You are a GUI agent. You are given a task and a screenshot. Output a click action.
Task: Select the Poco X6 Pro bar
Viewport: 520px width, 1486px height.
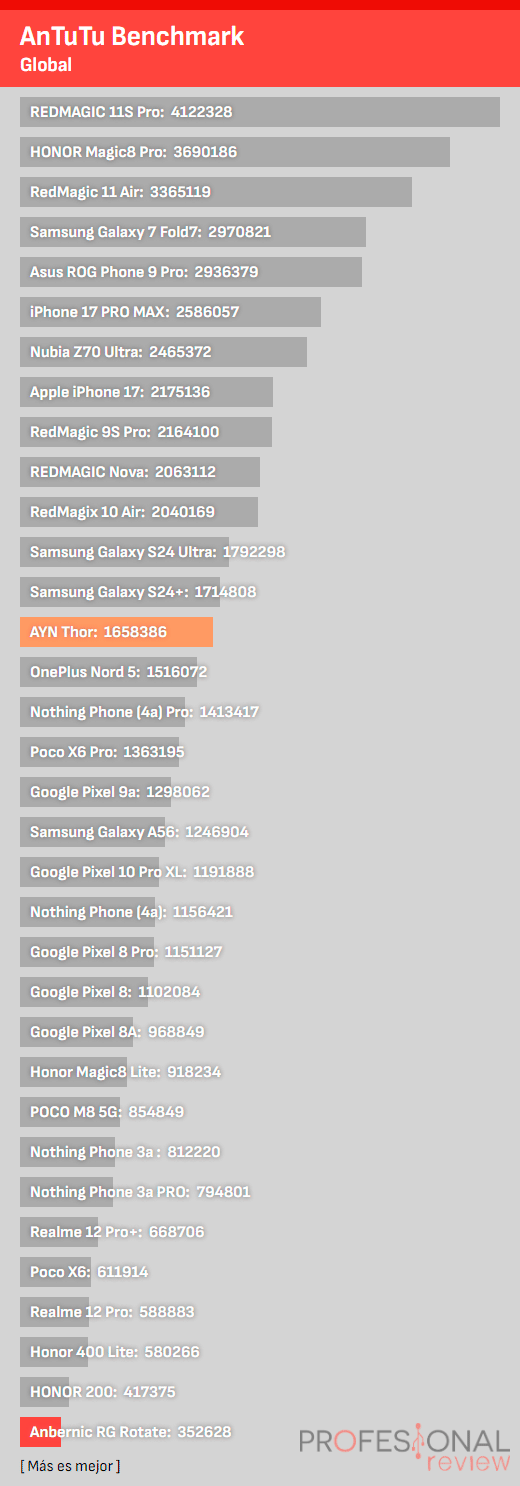click(x=99, y=752)
